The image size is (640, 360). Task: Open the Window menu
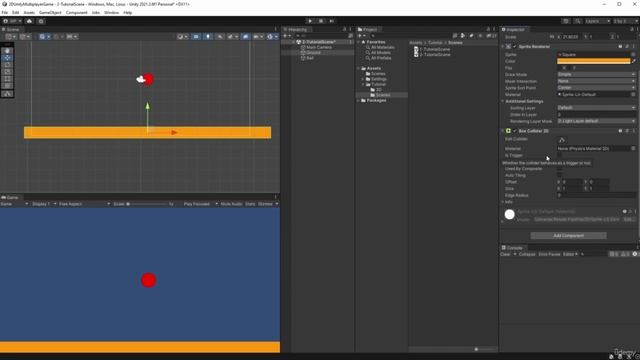pos(111,13)
